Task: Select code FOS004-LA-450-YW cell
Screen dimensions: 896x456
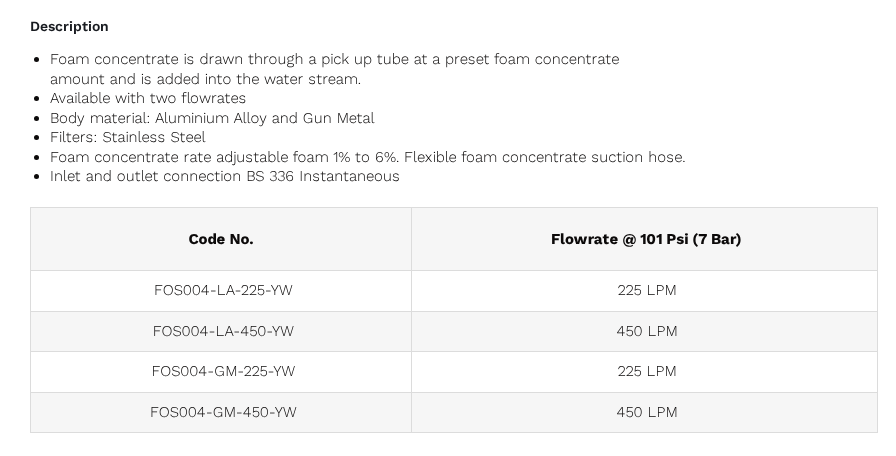Action: pos(223,331)
